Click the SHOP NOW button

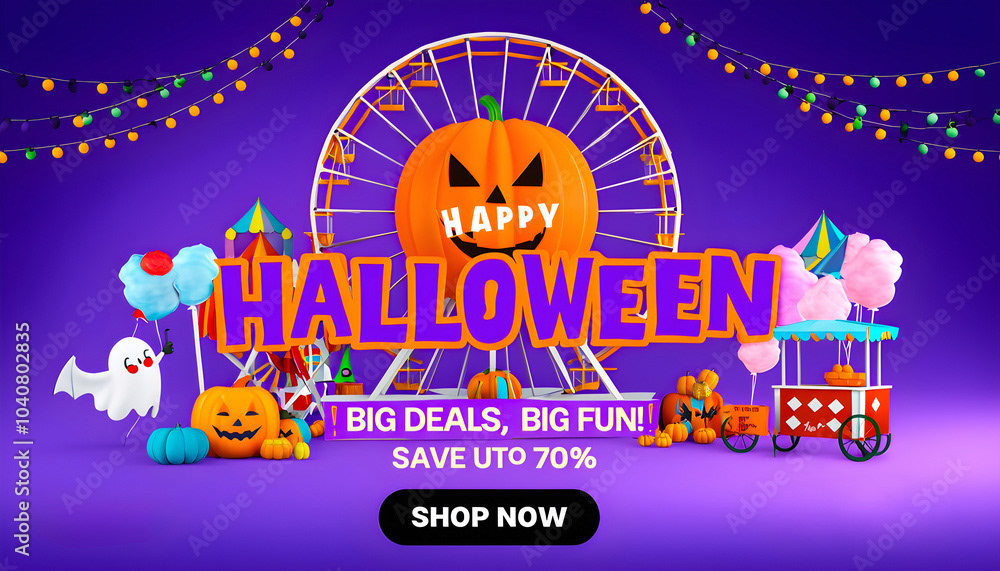(x=489, y=517)
